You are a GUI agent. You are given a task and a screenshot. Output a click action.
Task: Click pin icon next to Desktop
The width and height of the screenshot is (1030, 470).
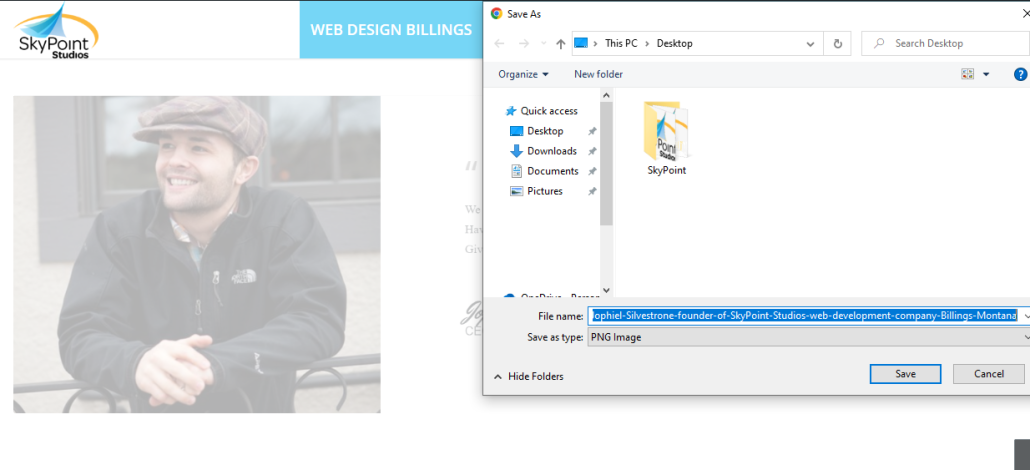coord(592,131)
